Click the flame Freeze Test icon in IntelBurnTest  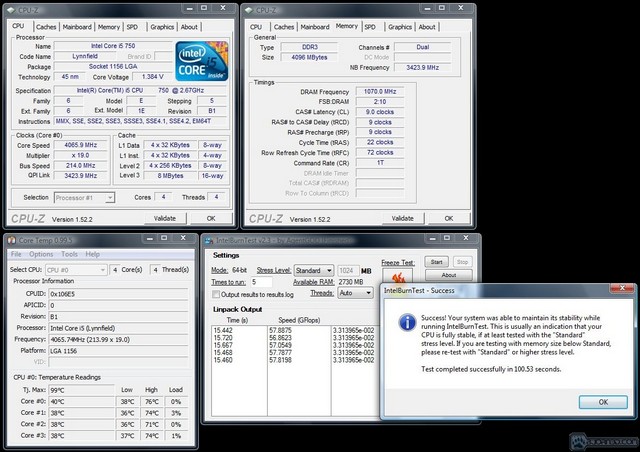(398, 276)
